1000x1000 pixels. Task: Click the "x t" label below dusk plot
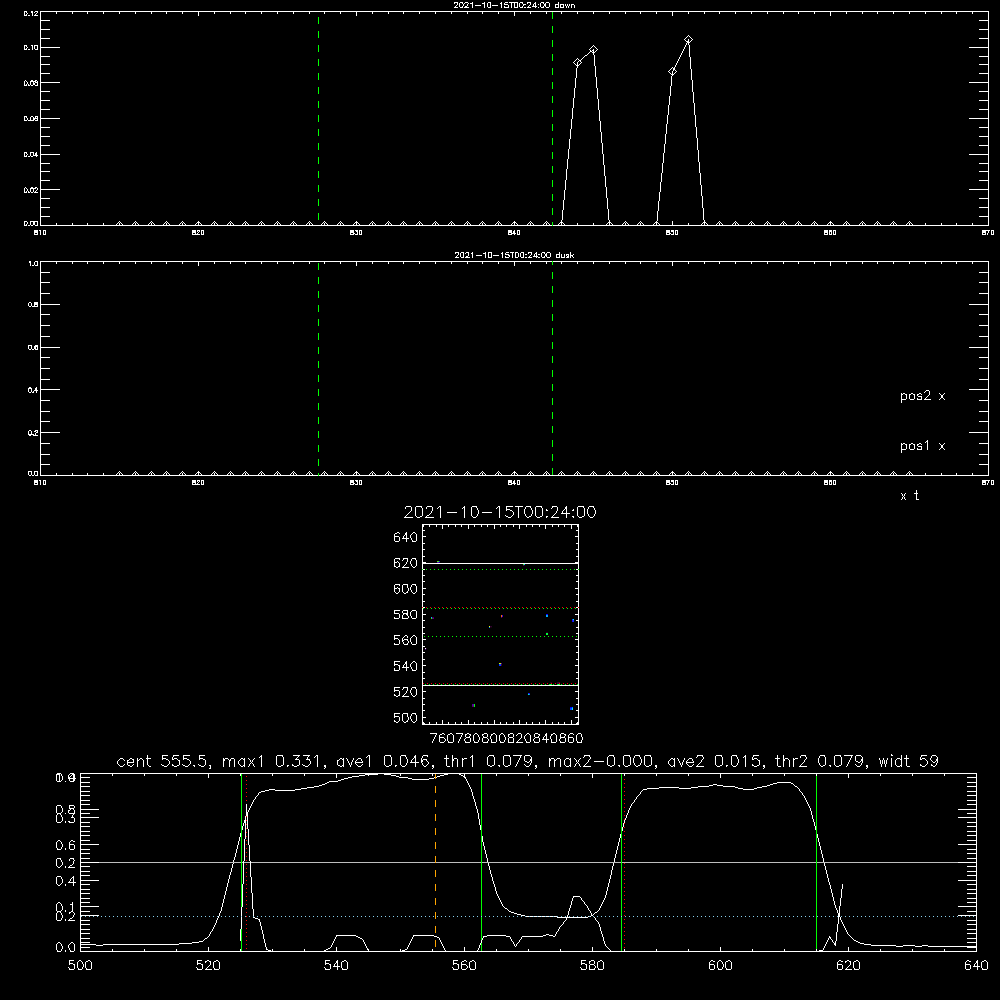coord(909,496)
